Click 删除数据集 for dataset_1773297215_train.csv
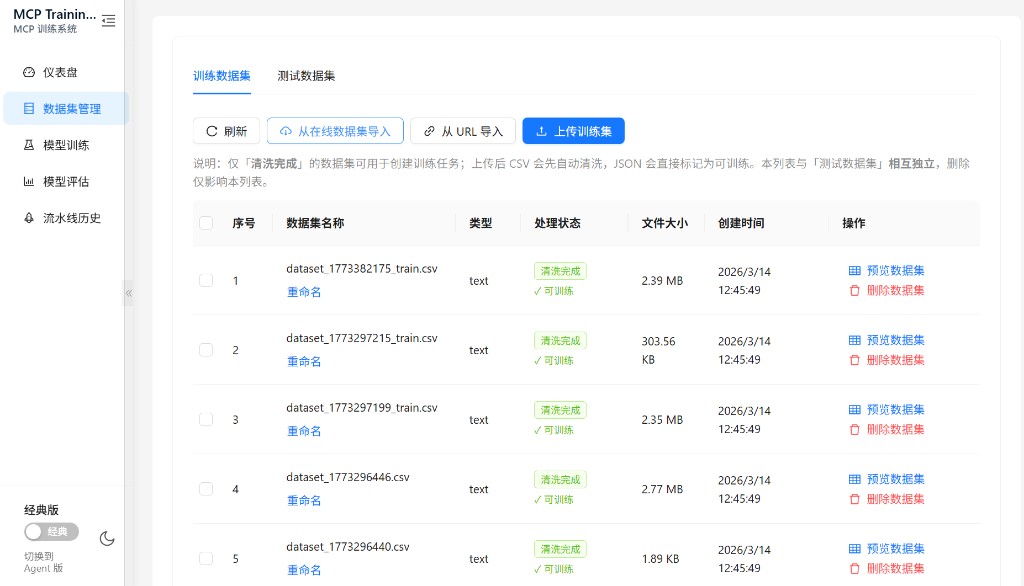 (886, 360)
